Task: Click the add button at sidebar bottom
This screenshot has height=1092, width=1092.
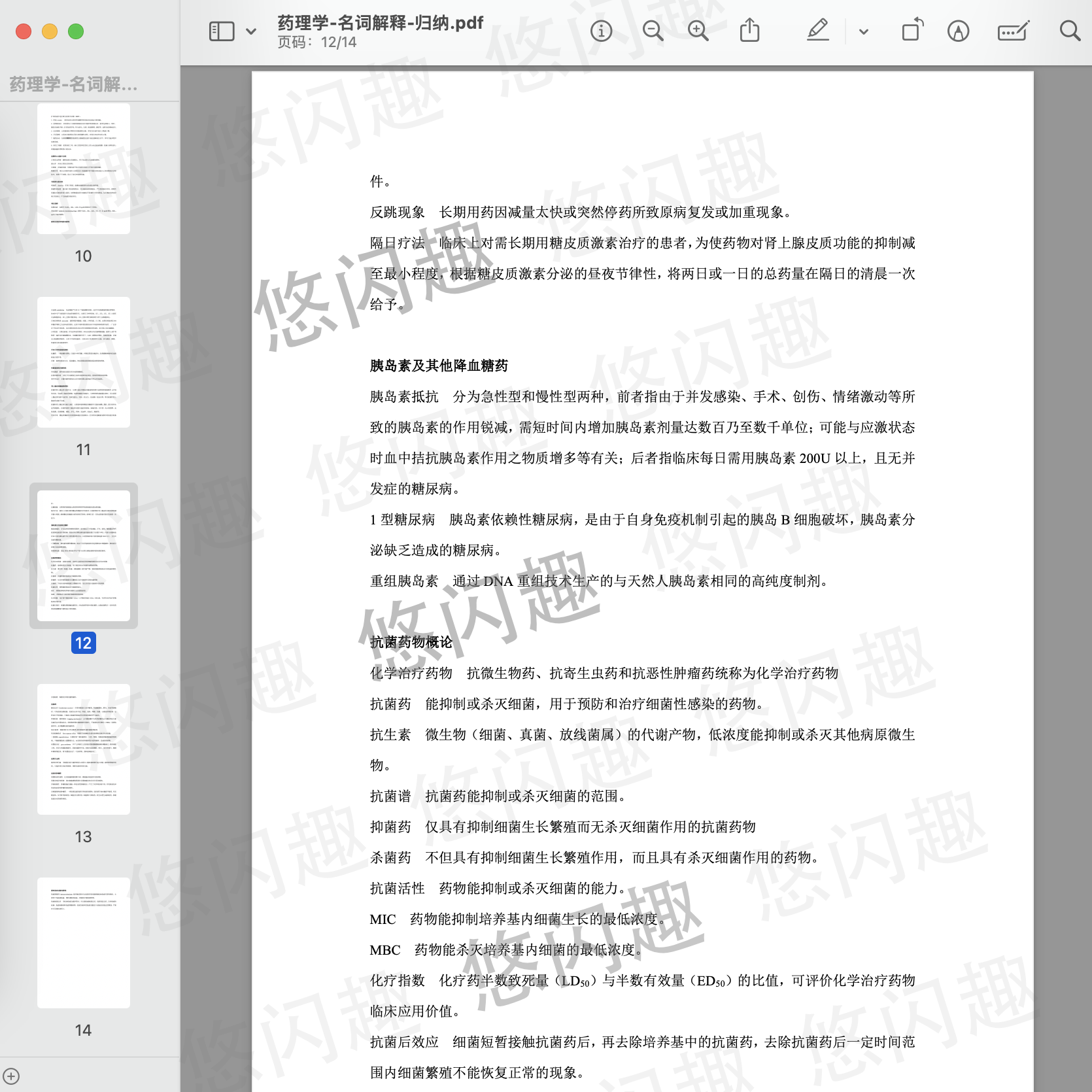Action: (11, 1076)
